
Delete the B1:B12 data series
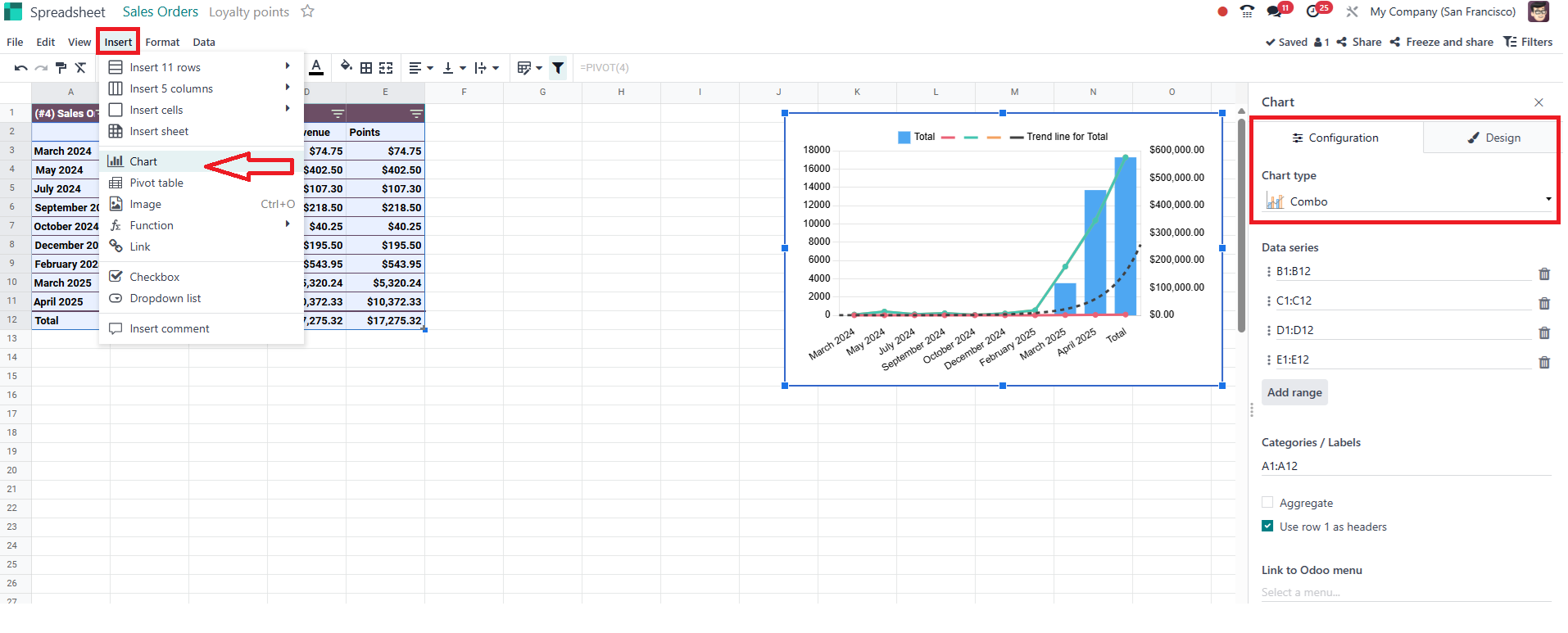click(x=1544, y=274)
